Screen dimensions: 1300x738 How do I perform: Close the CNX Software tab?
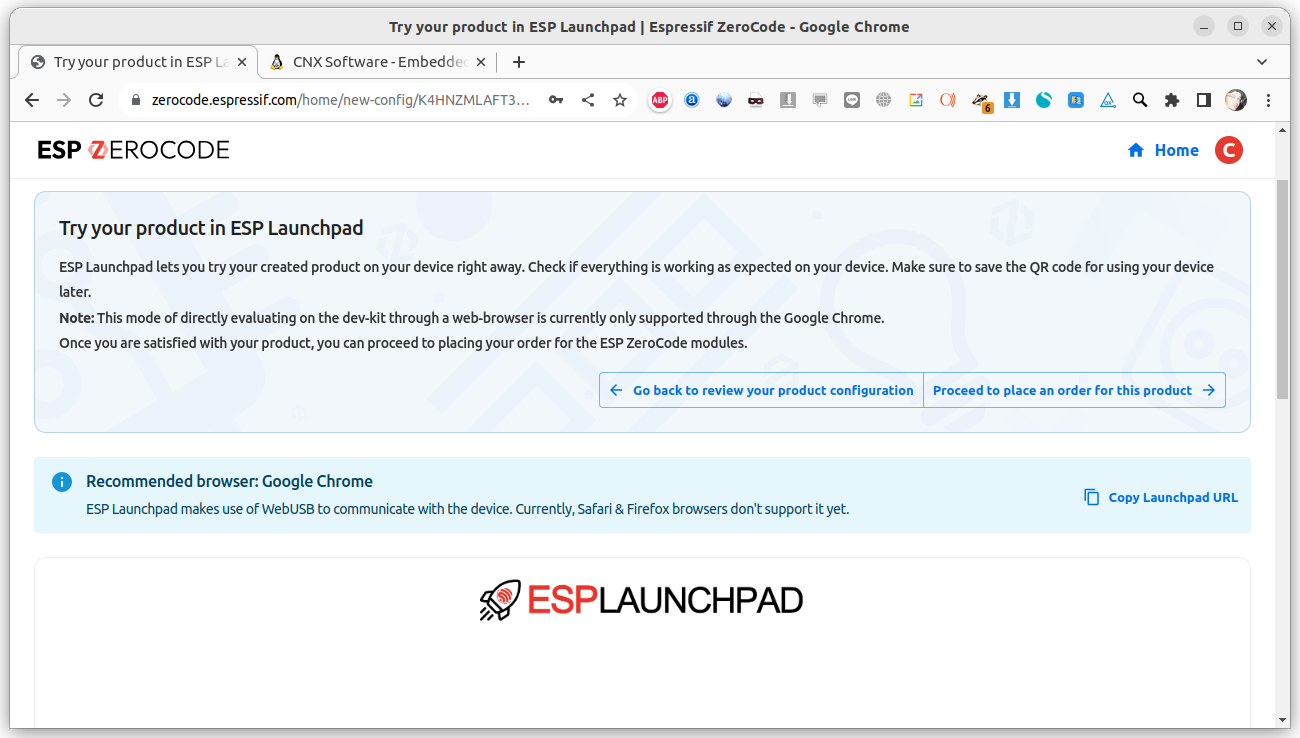(480, 62)
